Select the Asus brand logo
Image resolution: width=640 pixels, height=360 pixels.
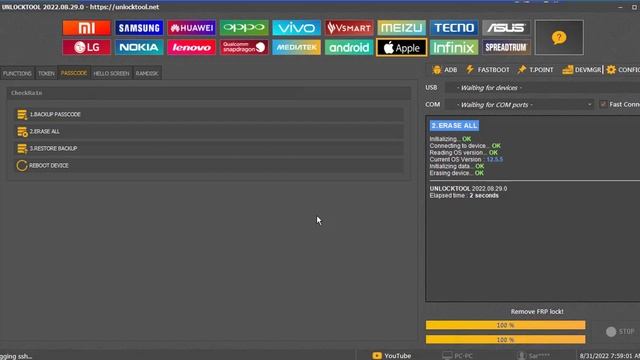[507, 28]
